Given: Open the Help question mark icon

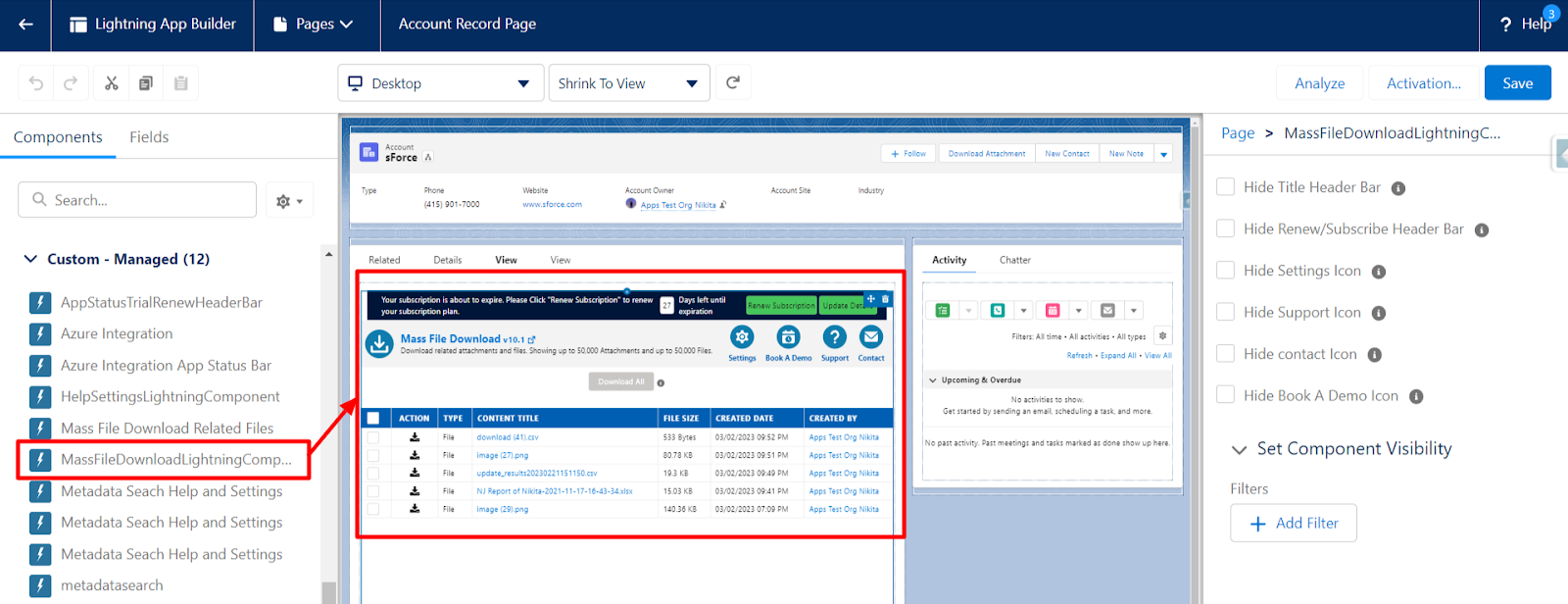Looking at the screenshot, I should 1506,25.
